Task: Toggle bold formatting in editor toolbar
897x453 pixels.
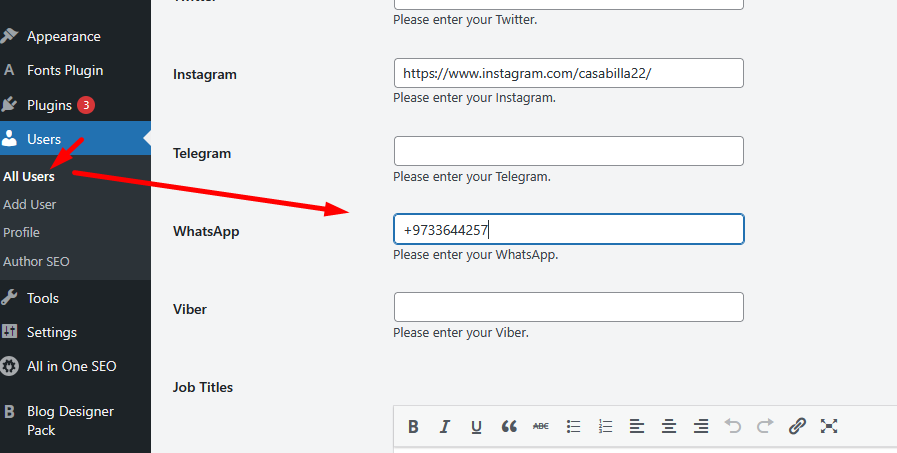Action: [413, 426]
